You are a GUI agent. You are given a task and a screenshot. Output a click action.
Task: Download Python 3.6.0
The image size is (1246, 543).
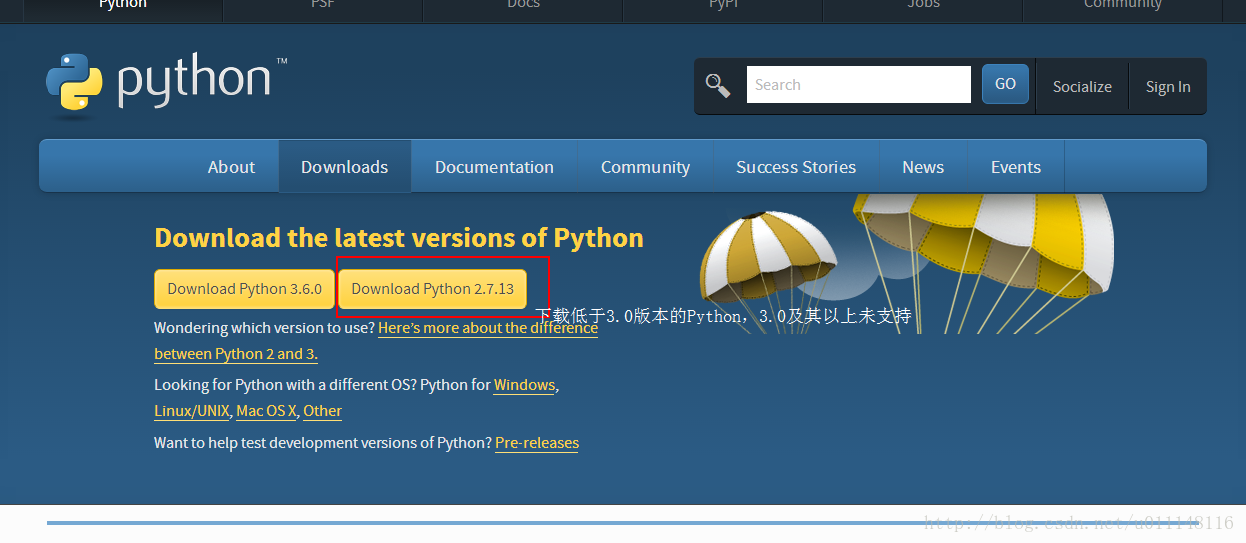pos(244,289)
